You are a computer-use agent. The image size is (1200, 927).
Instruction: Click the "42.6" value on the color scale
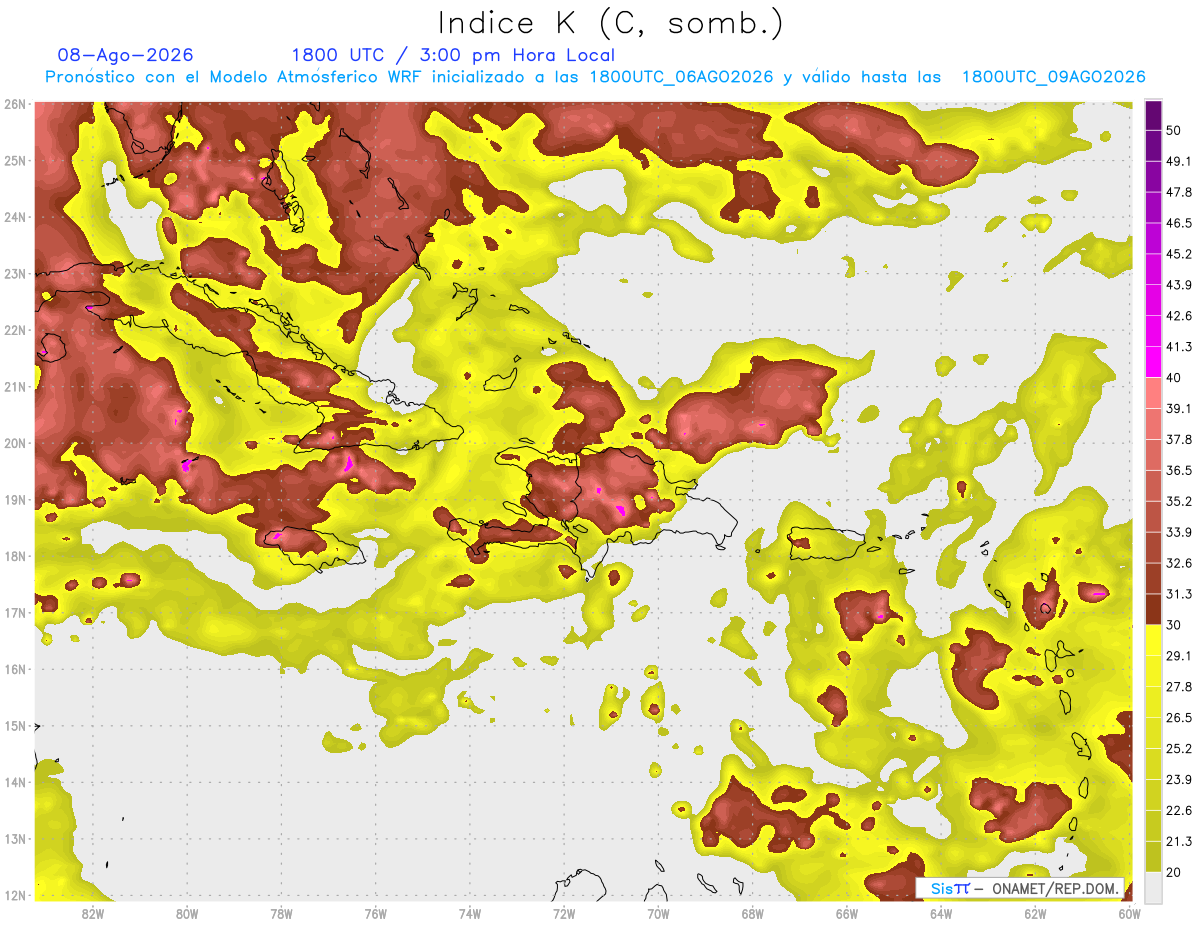1180,316
